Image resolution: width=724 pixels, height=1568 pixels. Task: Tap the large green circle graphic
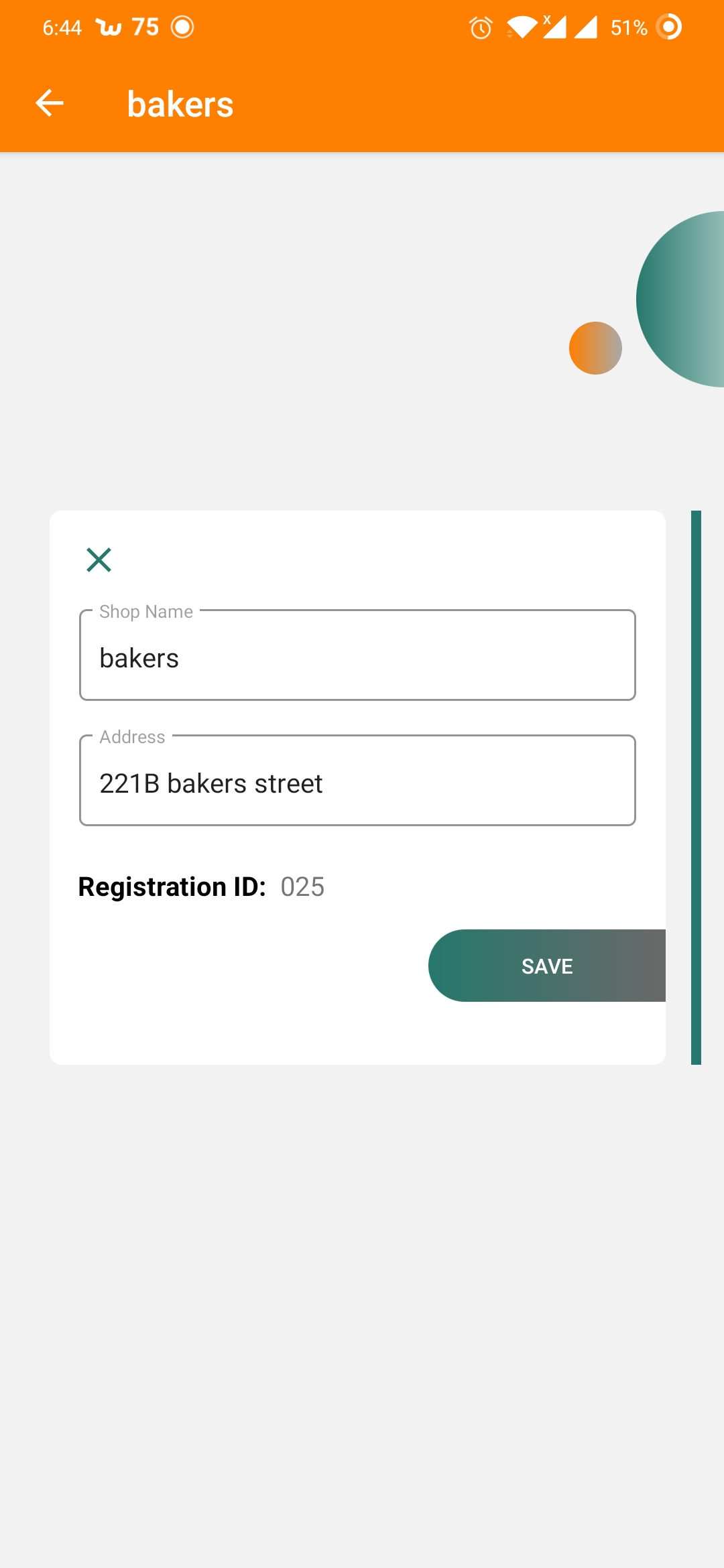click(680, 299)
